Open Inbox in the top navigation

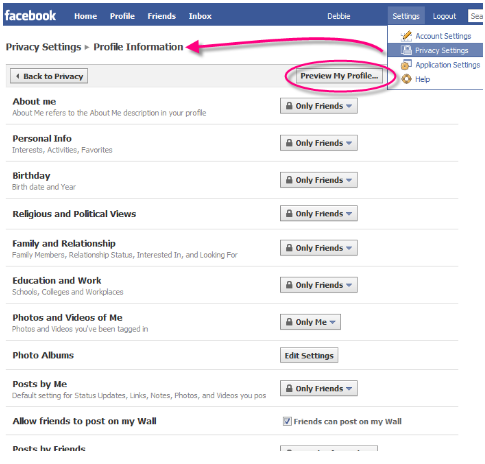pyautogui.click(x=200, y=16)
